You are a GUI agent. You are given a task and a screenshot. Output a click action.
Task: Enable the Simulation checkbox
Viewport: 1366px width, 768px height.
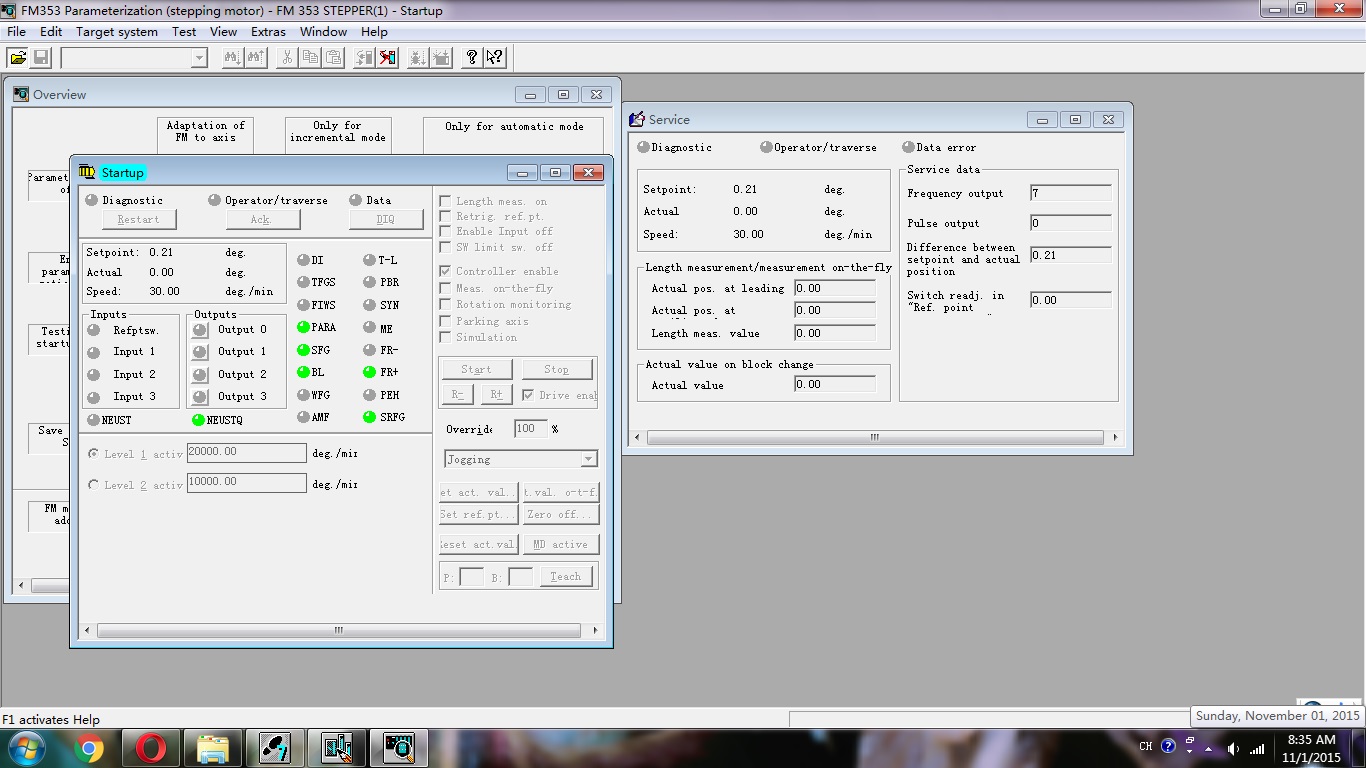(445, 337)
